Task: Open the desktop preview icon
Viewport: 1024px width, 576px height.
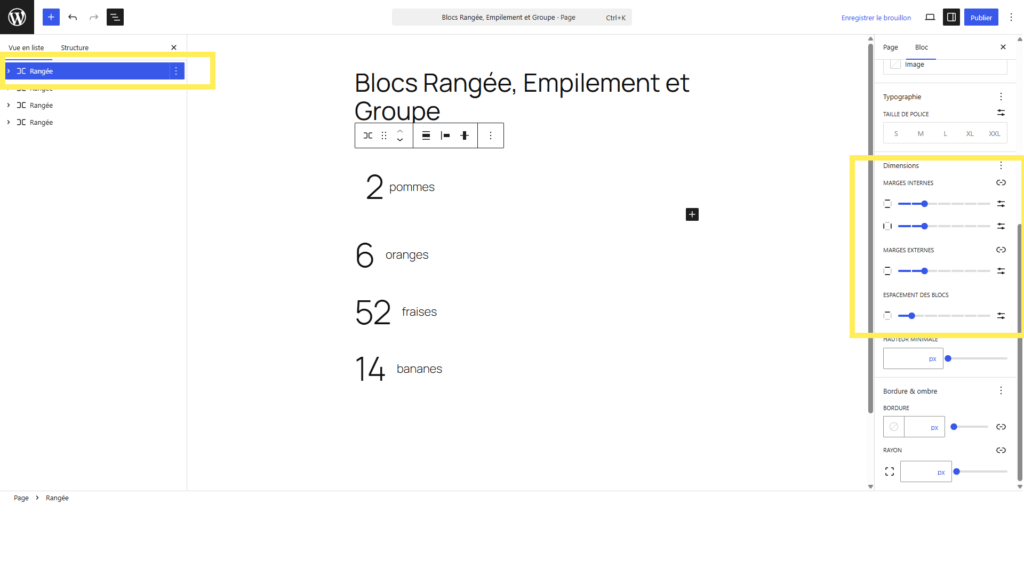Action: click(x=930, y=17)
